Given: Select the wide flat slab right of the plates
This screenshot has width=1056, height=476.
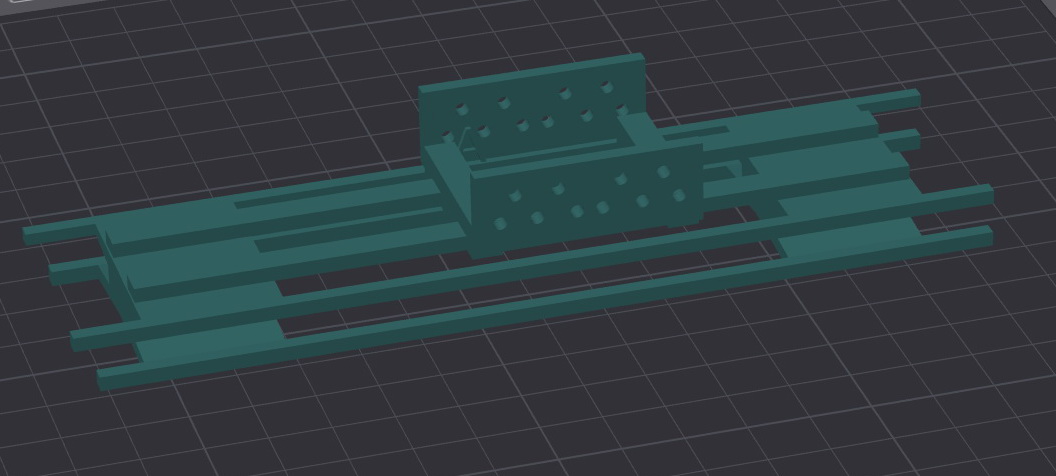Looking at the screenshot, I should click(800, 150).
